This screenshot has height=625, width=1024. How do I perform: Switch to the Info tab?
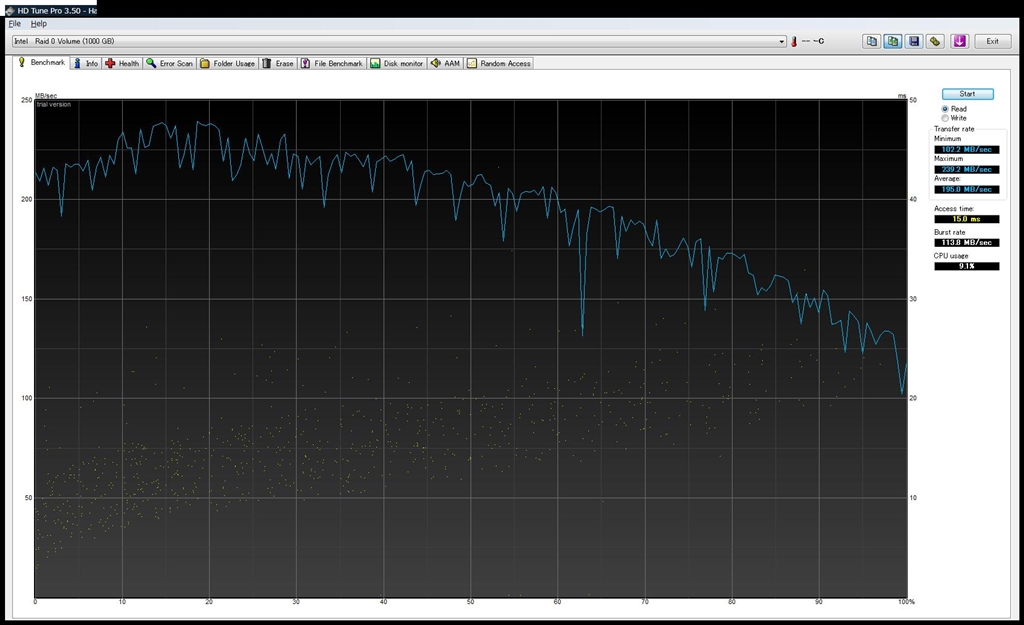pos(86,63)
